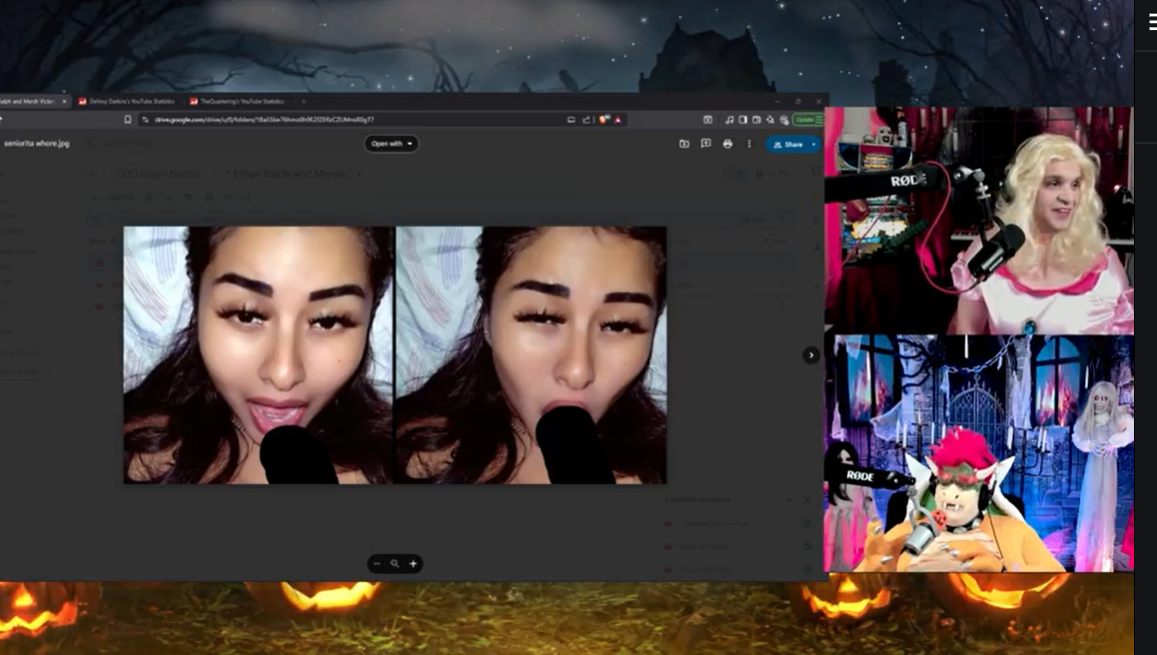Click the add to Drive folder icon
The image size is (1157, 655).
click(x=684, y=144)
